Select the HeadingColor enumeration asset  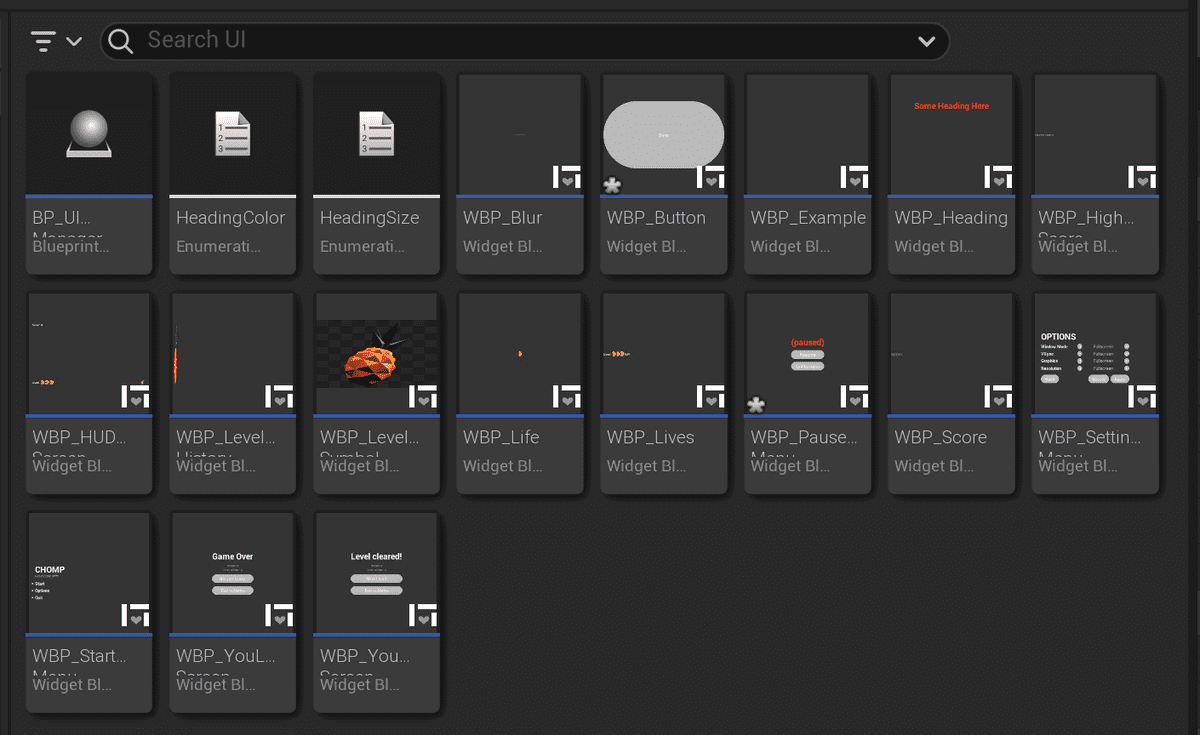(233, 135)
